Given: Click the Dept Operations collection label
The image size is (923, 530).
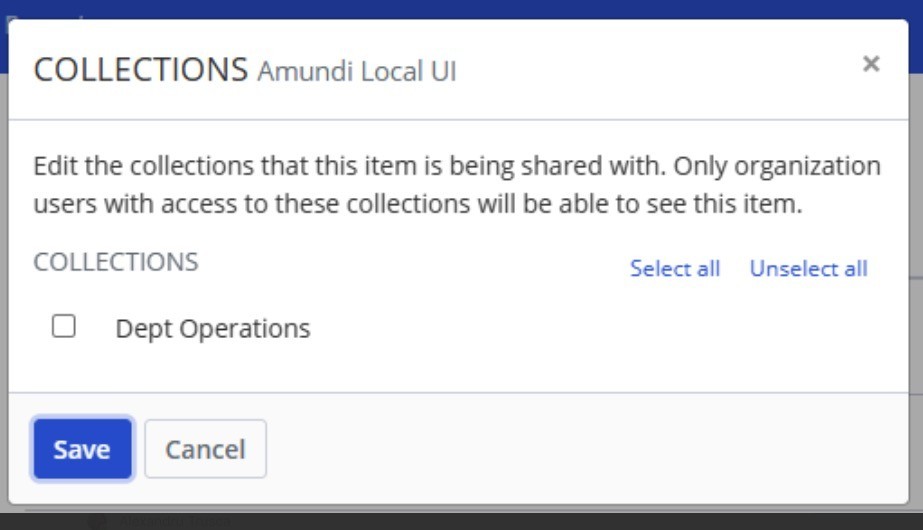Looking at the screenshot, I should [213, 328].
